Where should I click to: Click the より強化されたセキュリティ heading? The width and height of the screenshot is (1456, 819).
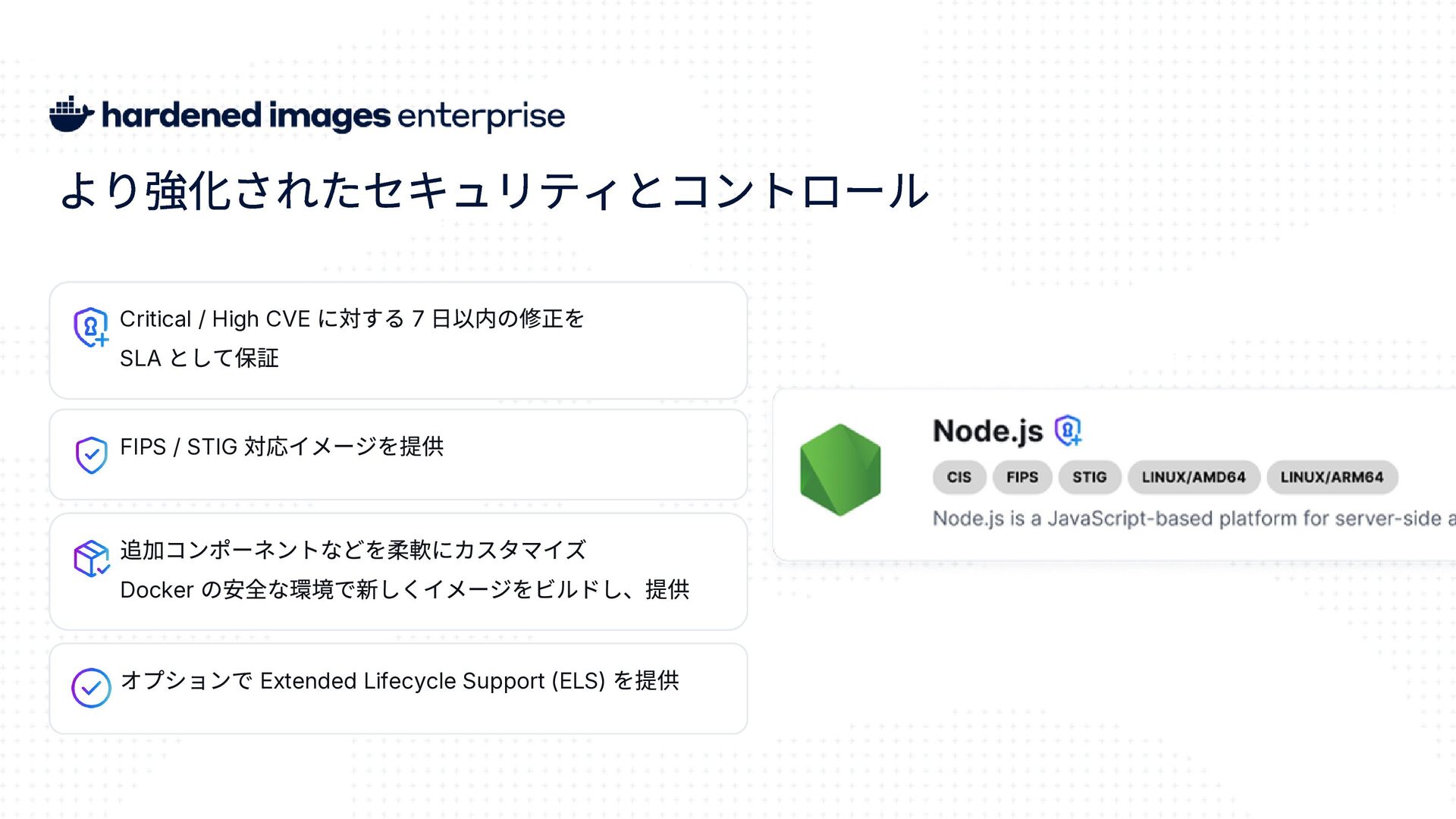[x=494, y=190]
